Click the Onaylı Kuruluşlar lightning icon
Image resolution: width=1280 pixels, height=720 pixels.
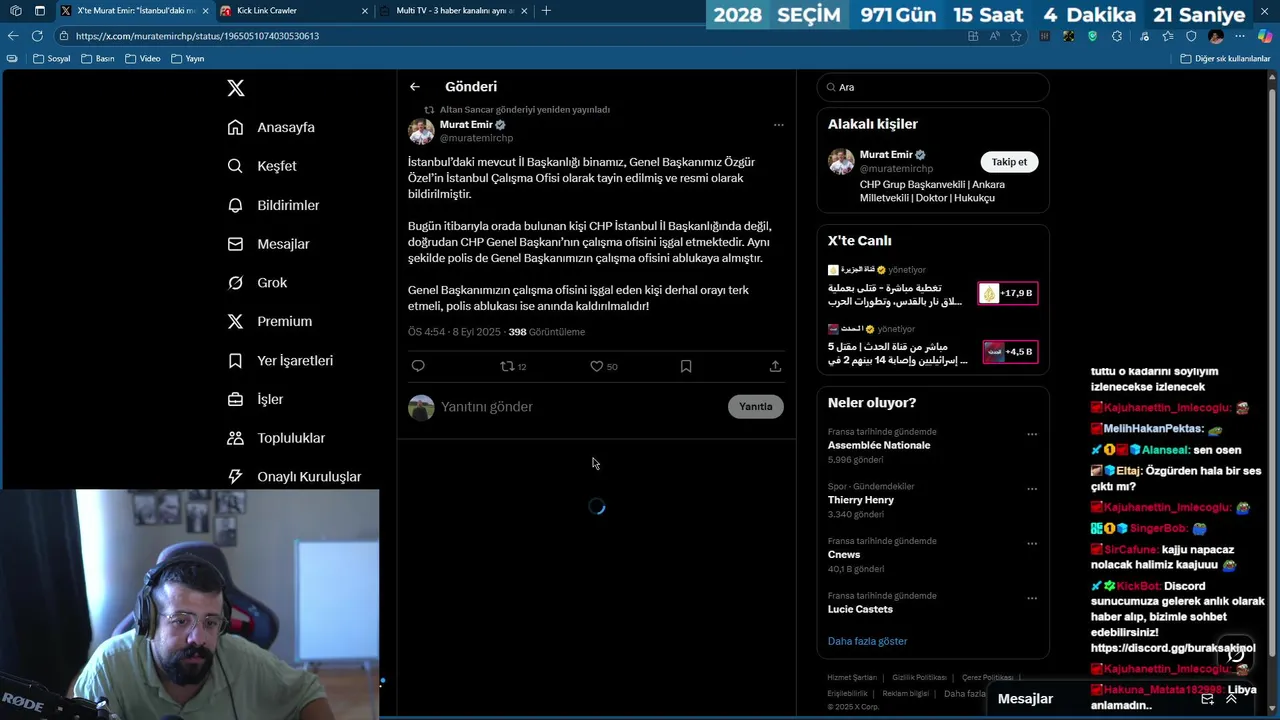coord(236,477)
